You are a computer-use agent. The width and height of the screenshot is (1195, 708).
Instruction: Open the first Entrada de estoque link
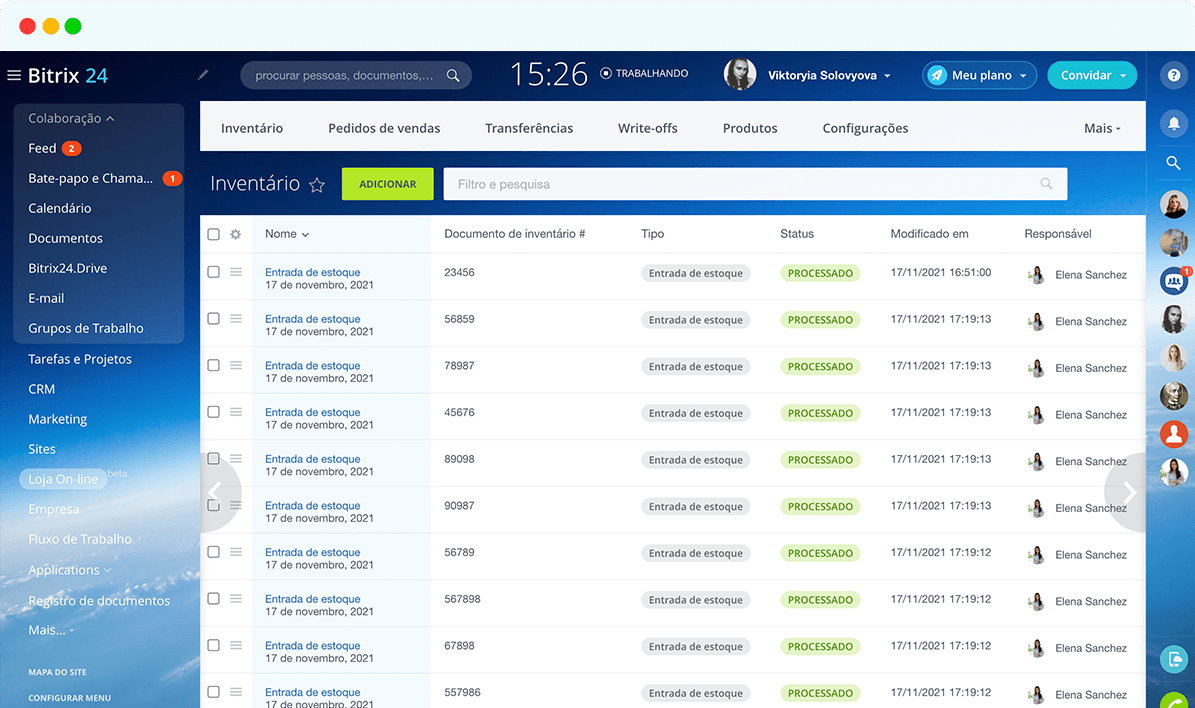pos(312,272)
